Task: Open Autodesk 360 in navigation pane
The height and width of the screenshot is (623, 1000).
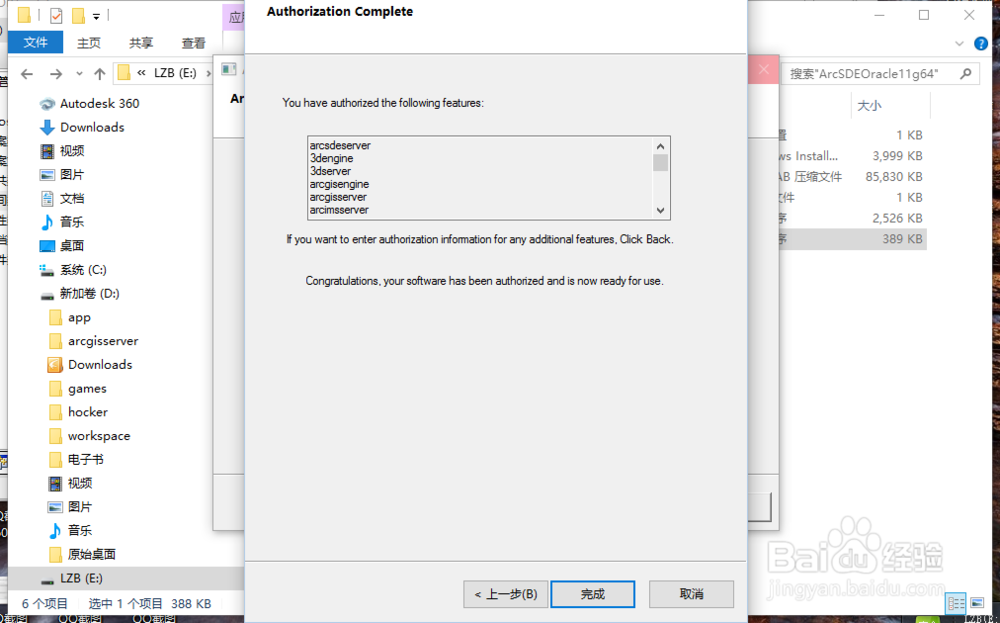Action: [89, 103]
